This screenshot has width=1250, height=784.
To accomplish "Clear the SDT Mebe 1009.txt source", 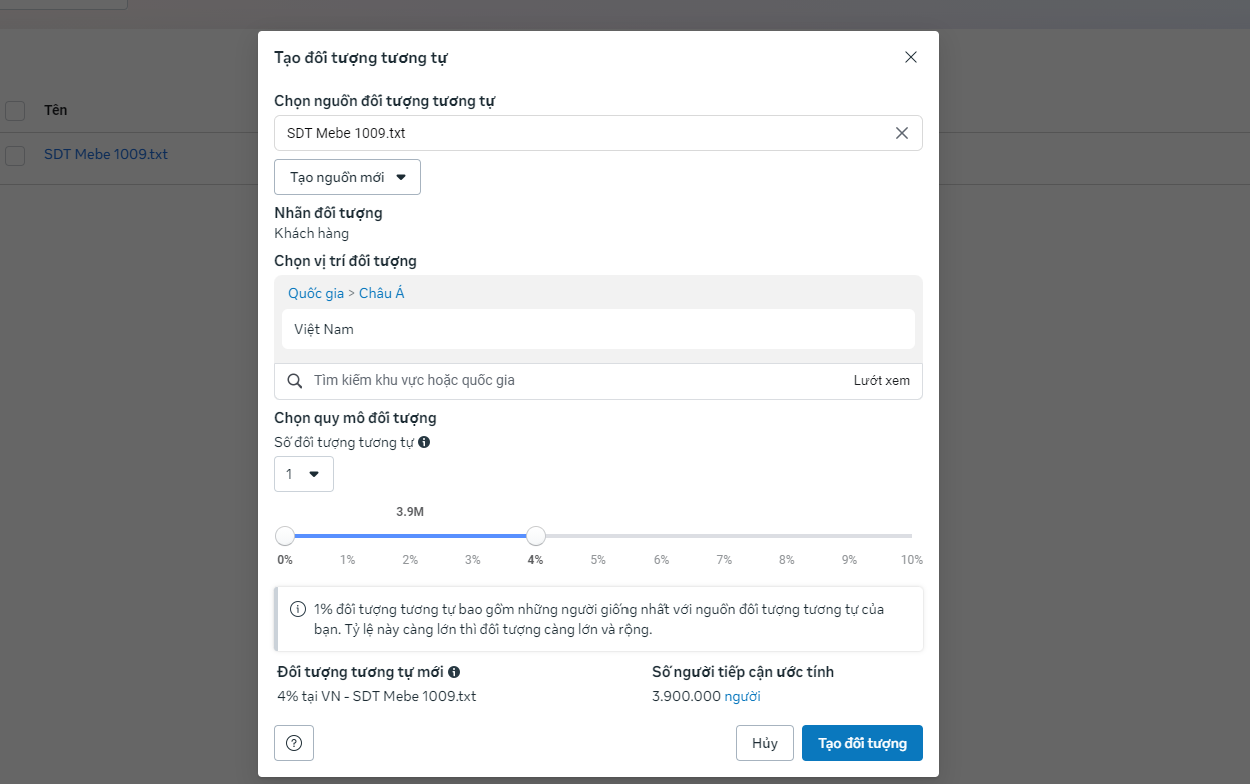I will point(901,133).
